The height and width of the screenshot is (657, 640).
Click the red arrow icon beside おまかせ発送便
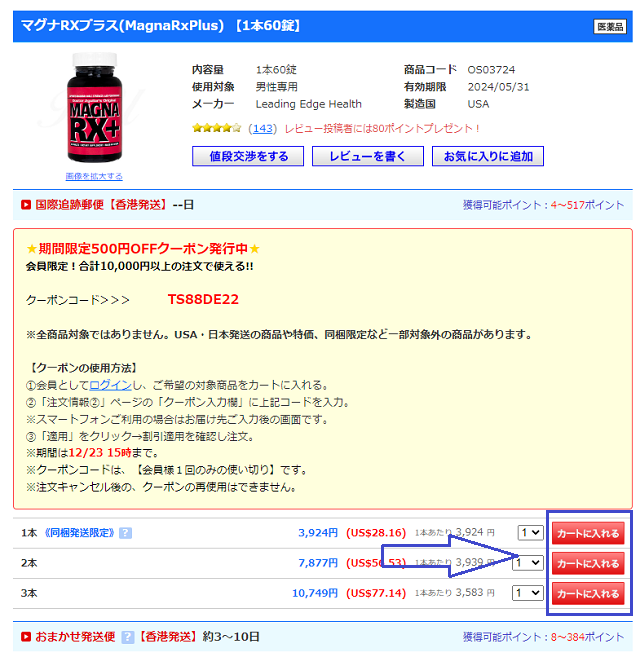click(26, 637)
